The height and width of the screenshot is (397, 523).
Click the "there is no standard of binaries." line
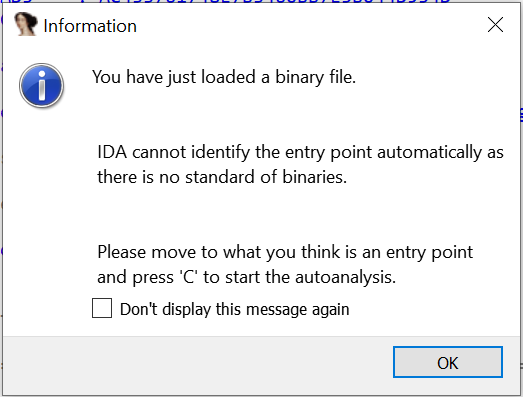(222, 177)
